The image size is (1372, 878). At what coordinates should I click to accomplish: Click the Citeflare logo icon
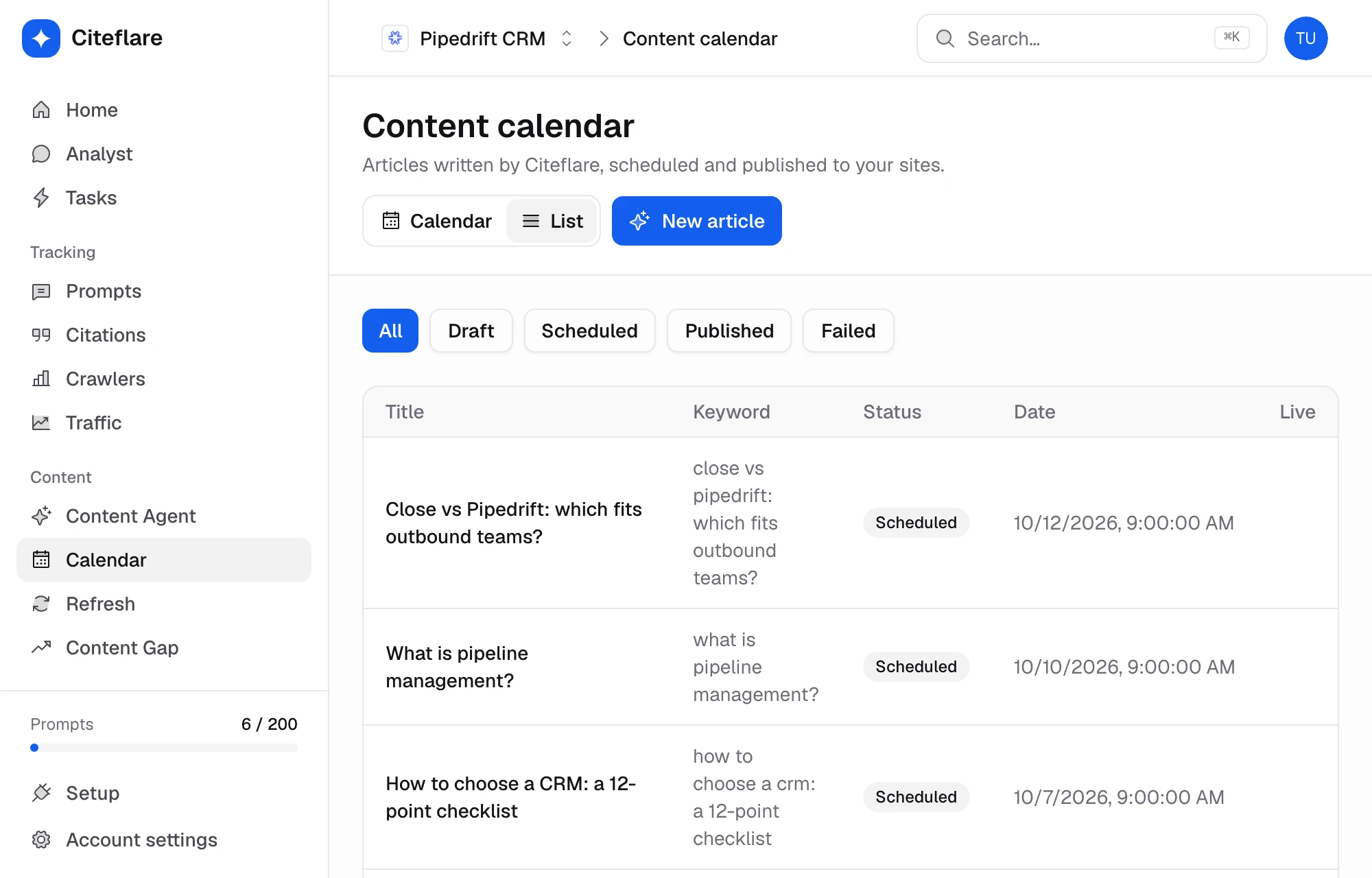(41, 38)
